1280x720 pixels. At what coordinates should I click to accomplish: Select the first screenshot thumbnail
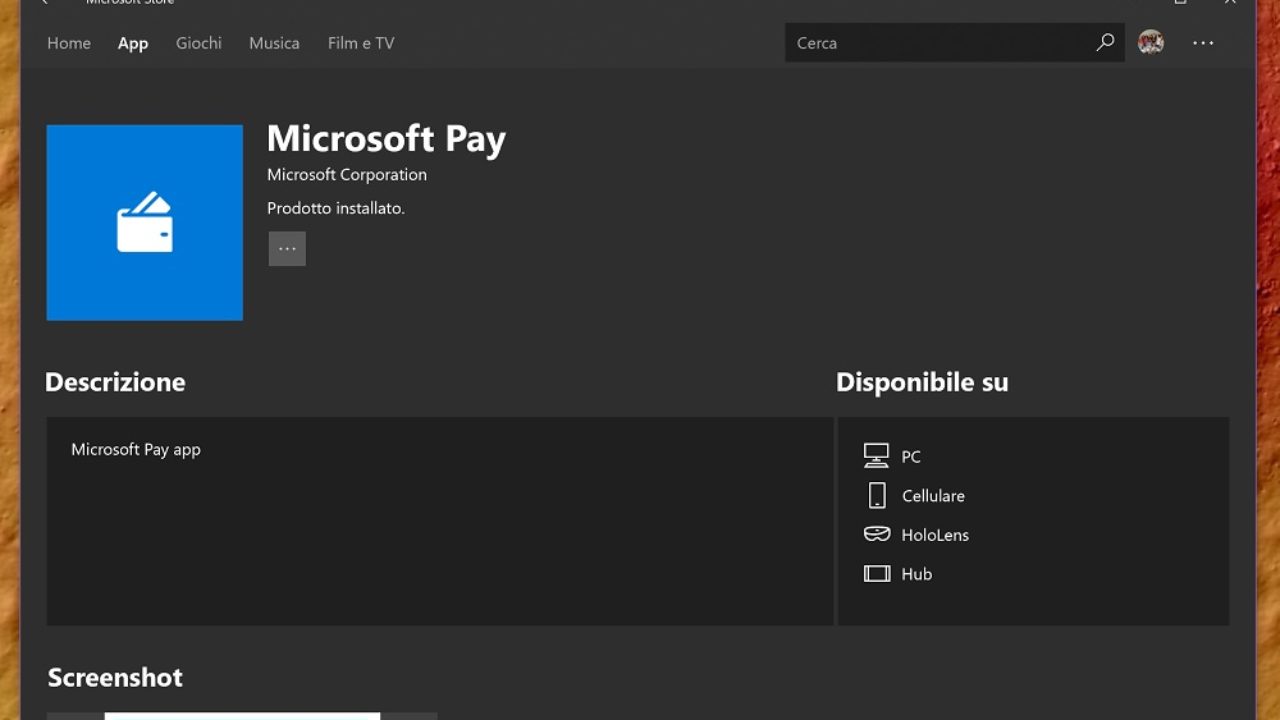point(240,717)
